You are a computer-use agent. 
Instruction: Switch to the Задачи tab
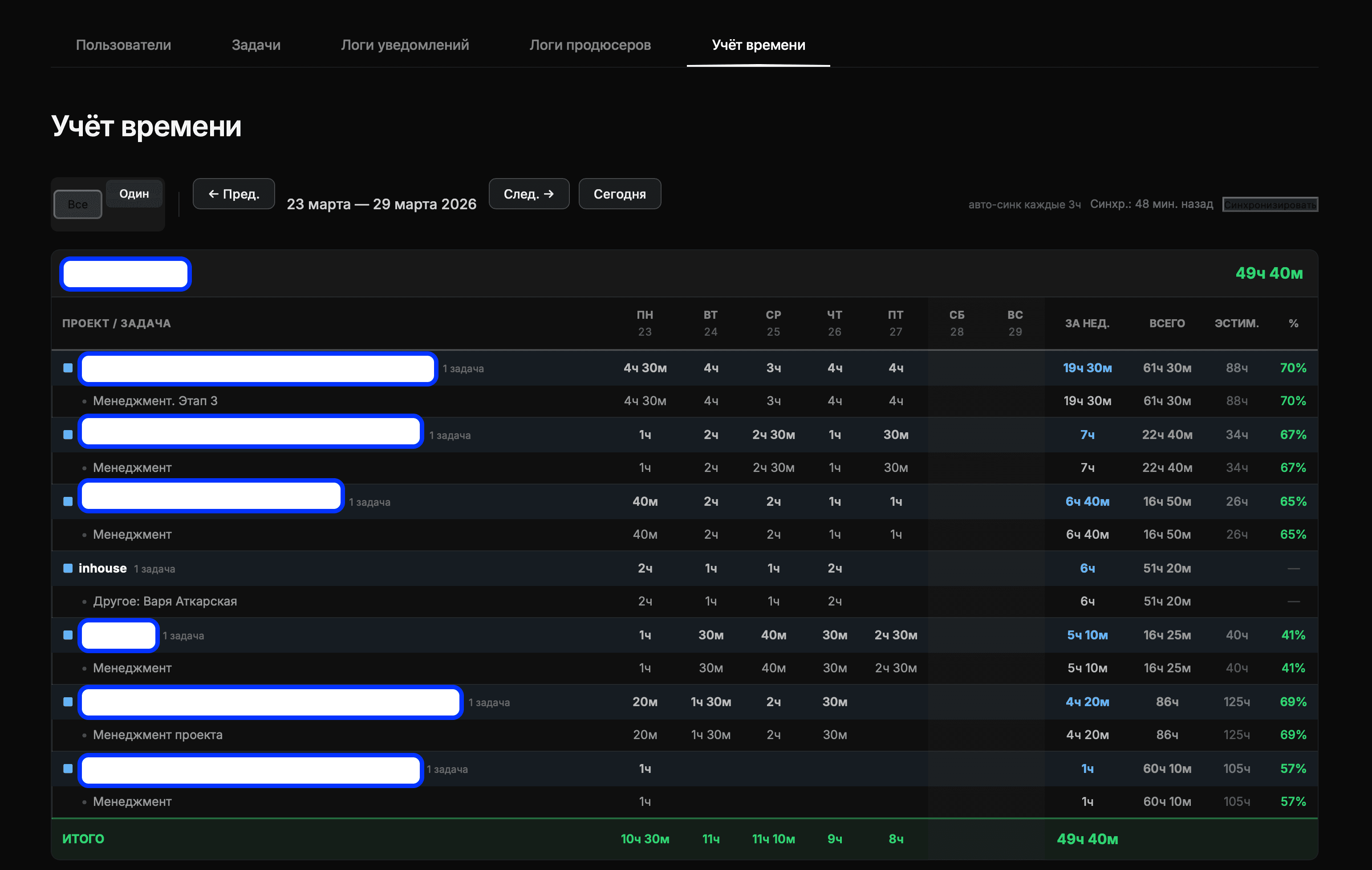coord(256,45)
